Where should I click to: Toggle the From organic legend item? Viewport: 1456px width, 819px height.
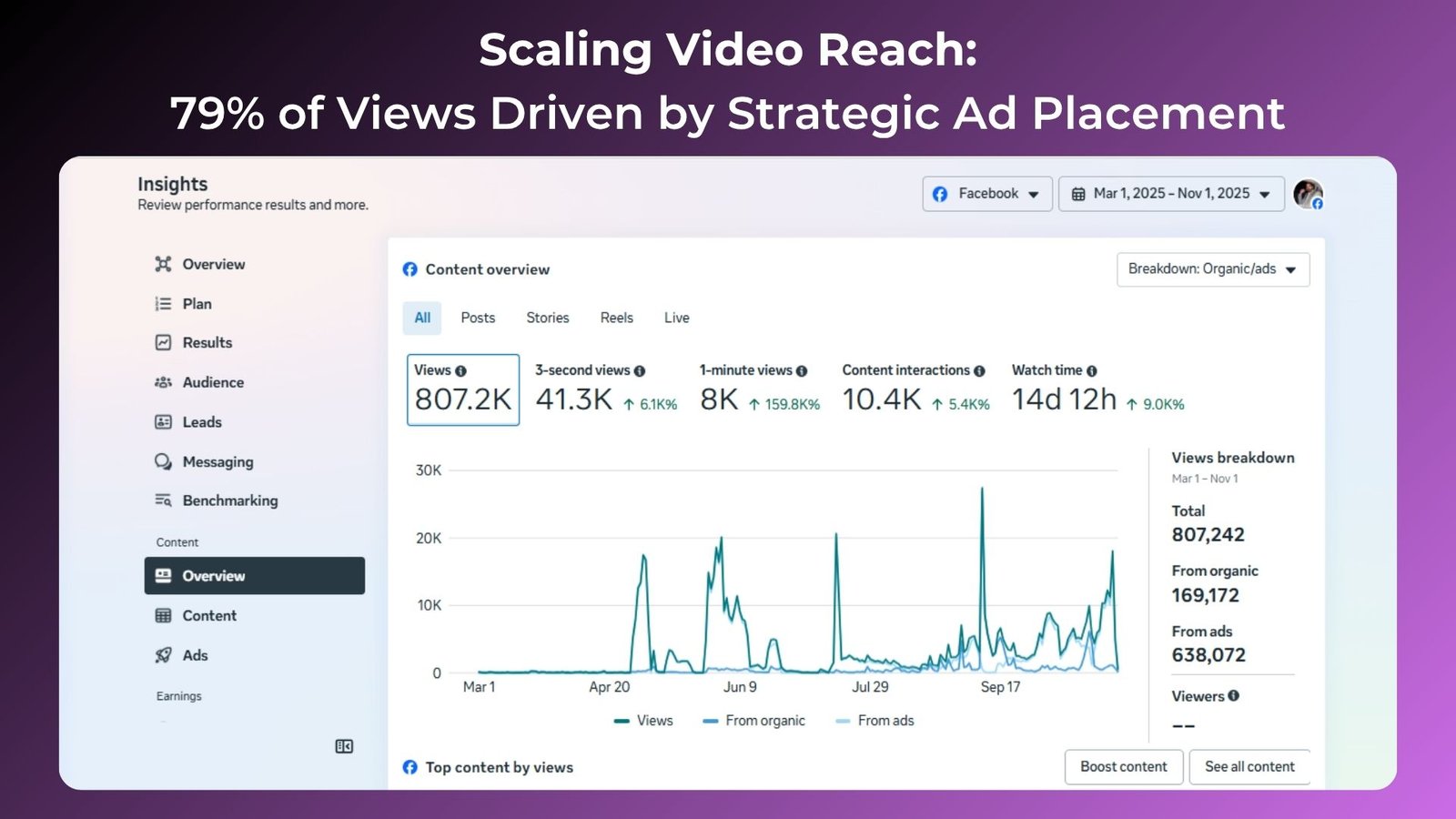point(754,721)
